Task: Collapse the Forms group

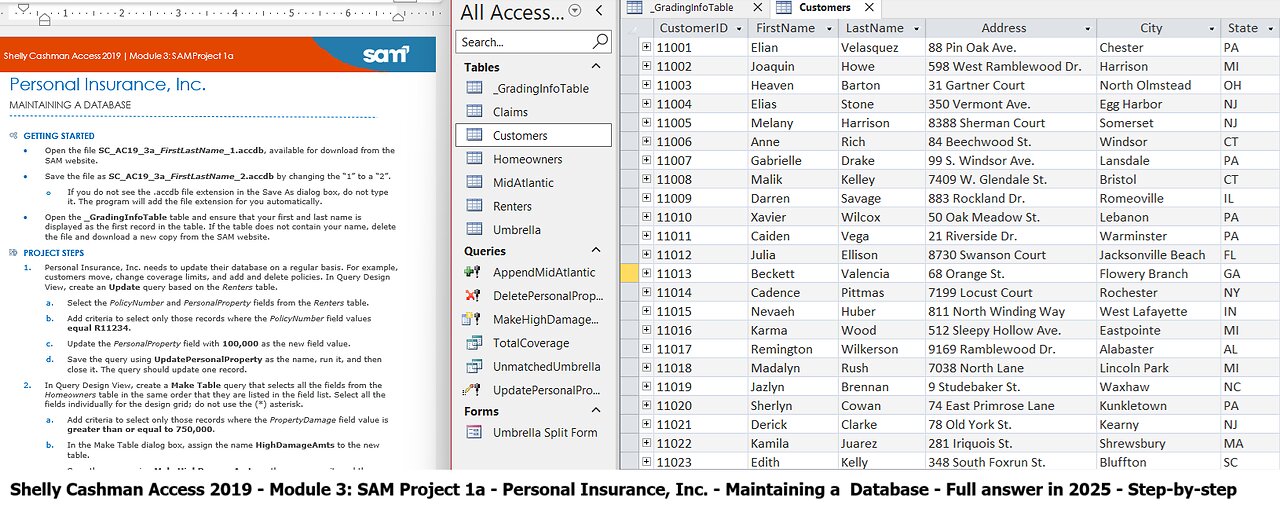Action: [x=597, y=411]
